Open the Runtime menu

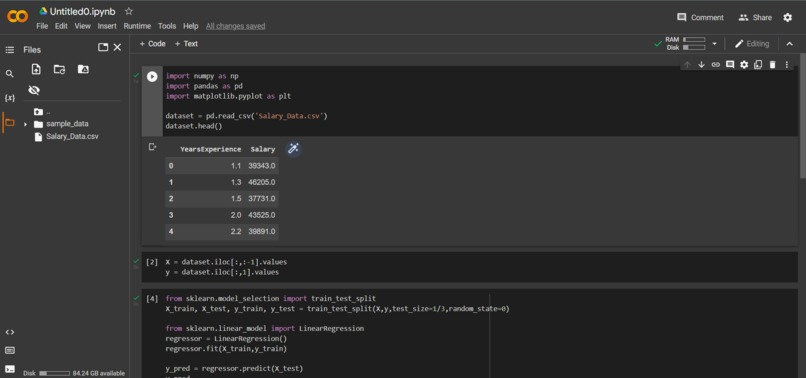[137, 26]
